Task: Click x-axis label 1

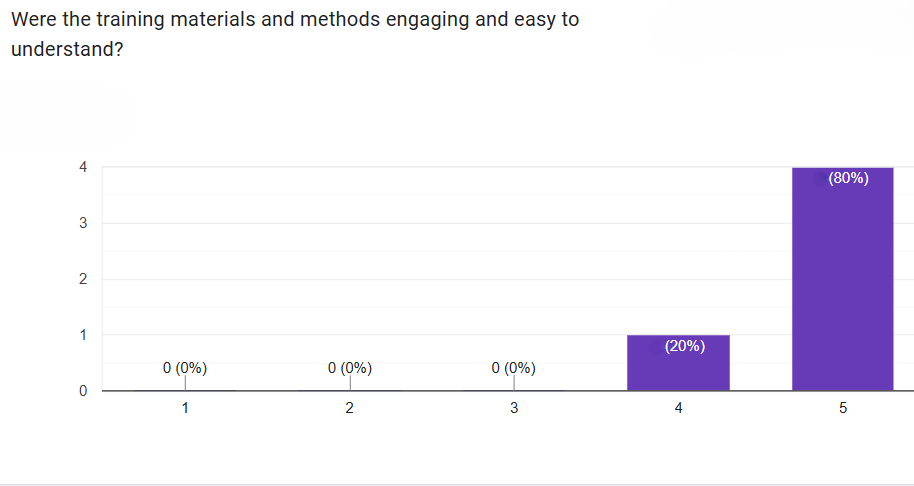Action: click(x=185, y=408)
